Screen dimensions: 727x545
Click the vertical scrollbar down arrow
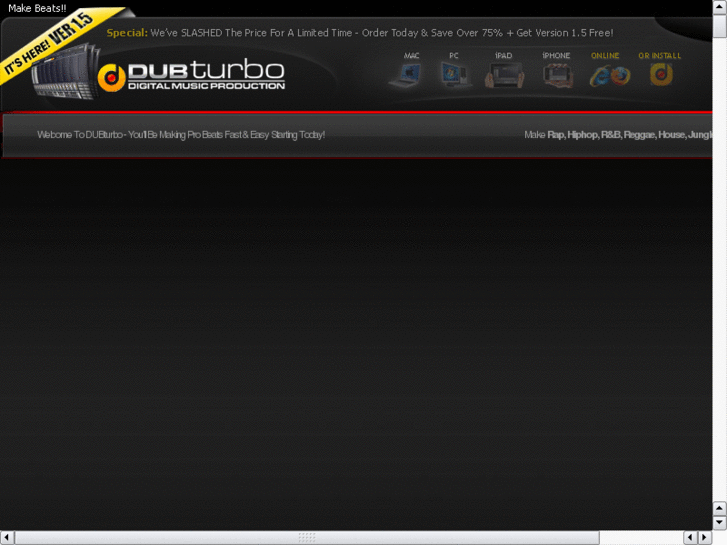pyautogui.click(x=719, y=522)
